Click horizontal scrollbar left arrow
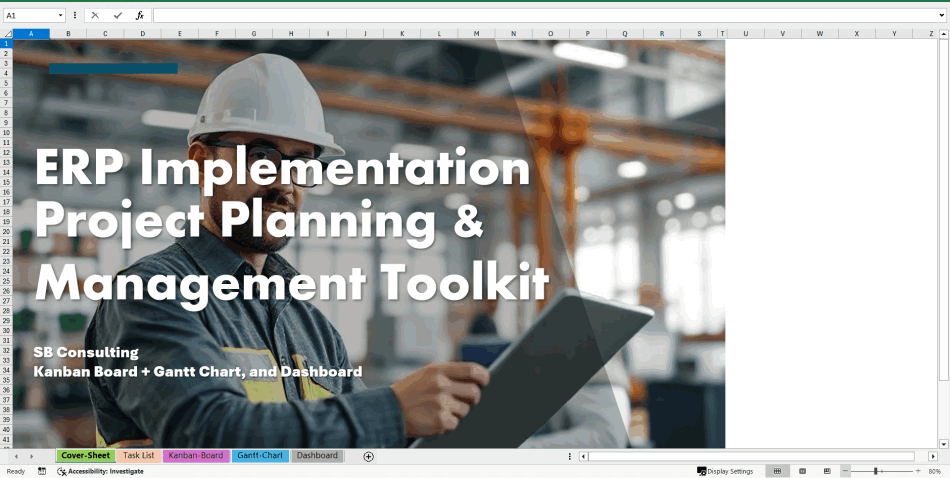 pos(583,456)
